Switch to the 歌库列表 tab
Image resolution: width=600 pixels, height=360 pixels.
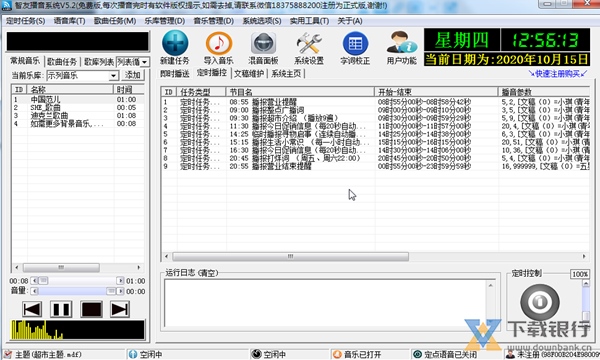tap(99, 62)
